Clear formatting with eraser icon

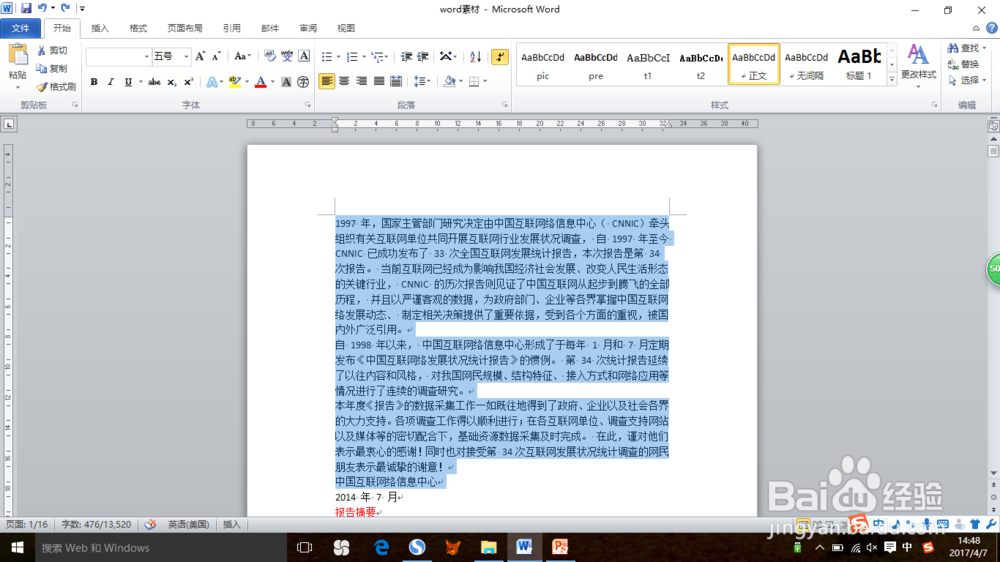coord(270,57)
